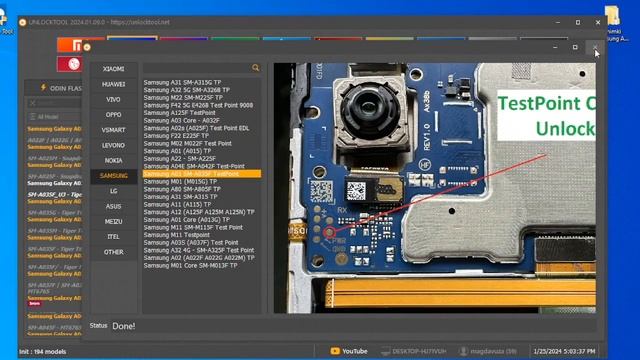The image size is (640, 360).
Task: Select Samsung M11 Testpoint entry
Action: (x=176, y=235)
